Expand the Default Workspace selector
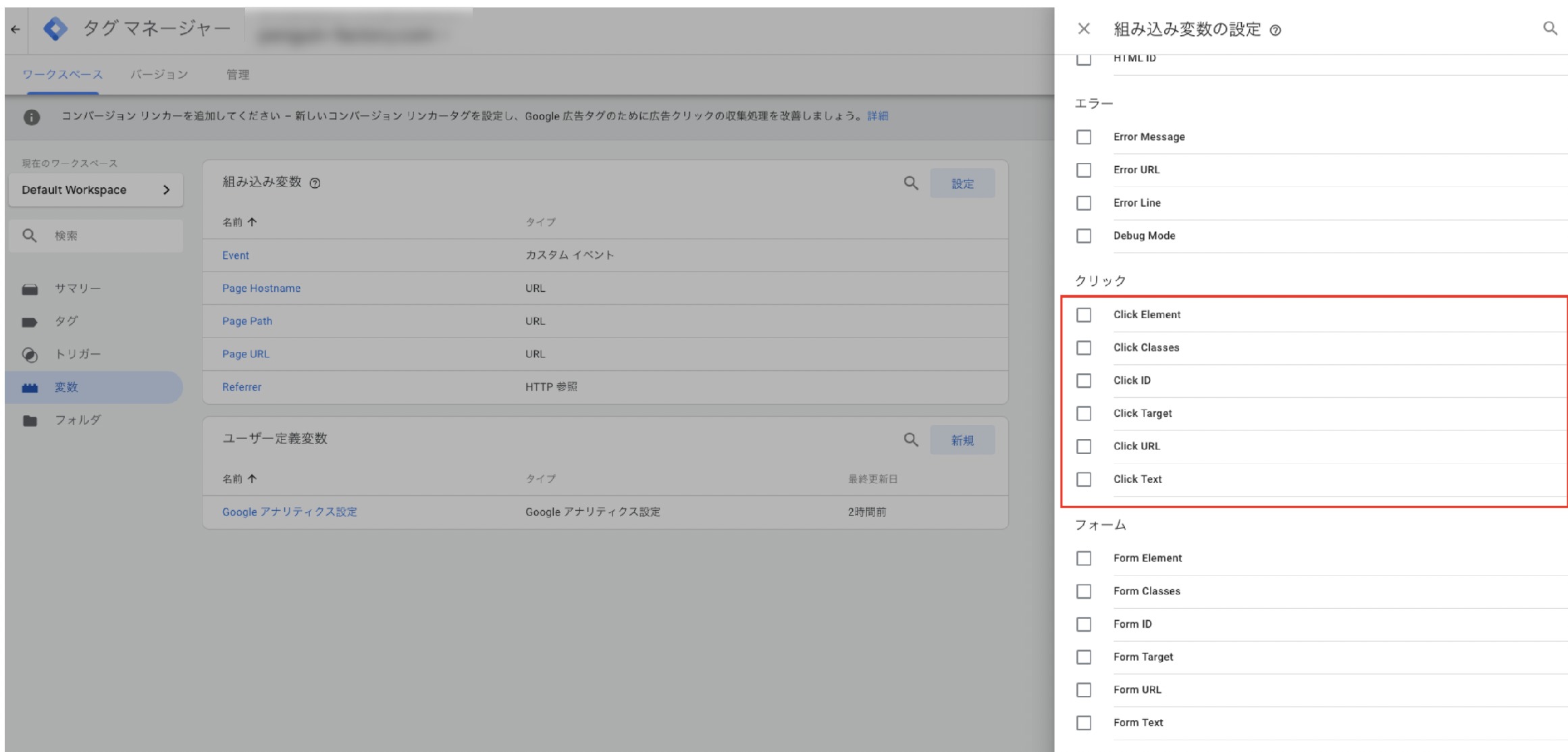The width and height of the screenshot is (1568, 752). pos(96,190)
